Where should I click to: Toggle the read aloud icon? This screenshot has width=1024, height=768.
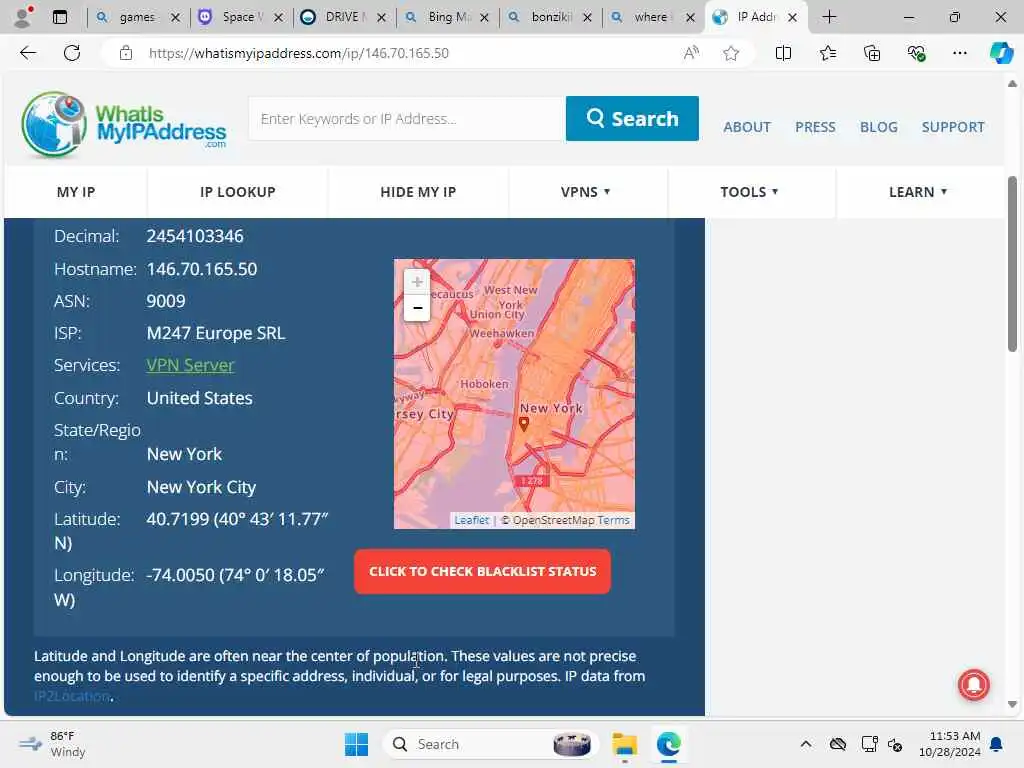coord(691,53)
